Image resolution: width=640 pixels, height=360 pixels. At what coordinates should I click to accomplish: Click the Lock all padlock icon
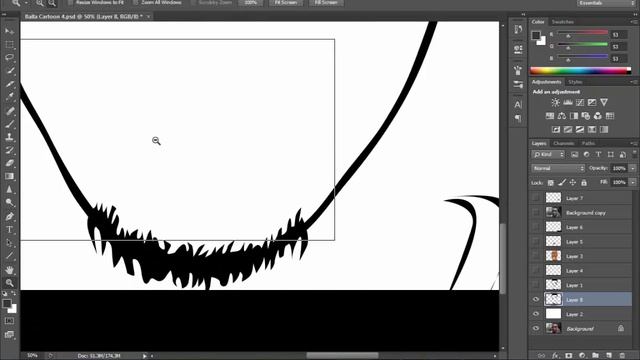584,183
